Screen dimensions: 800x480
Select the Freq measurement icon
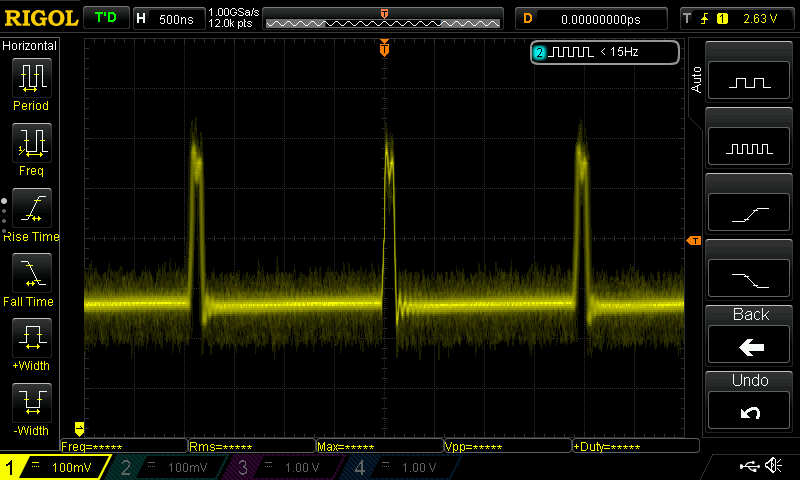pos(32,143)
